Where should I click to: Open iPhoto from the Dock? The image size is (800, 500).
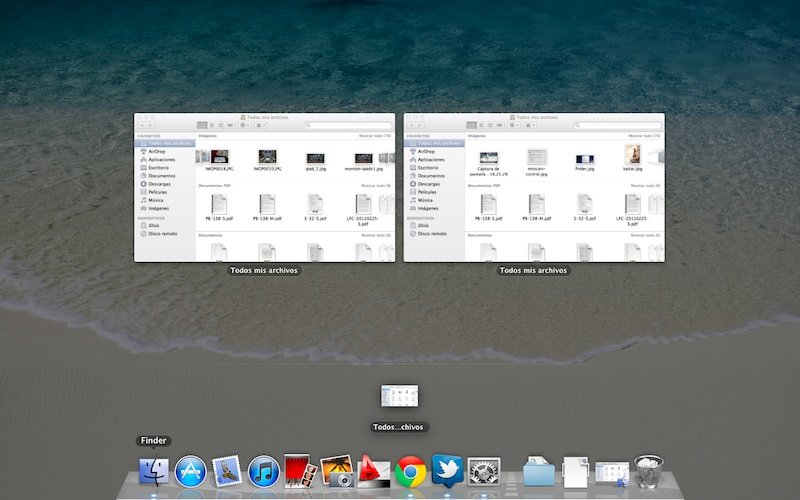click(x=337, y=470)
